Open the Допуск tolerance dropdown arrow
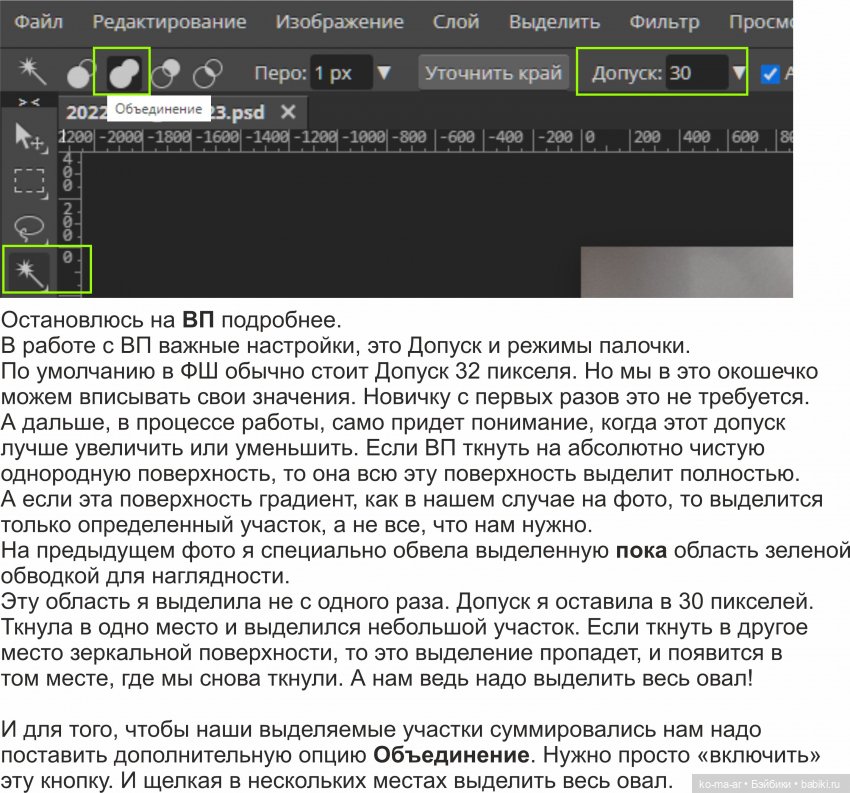Image resolution: width=850 pixels, height=793 pixels. pos(740,72)
